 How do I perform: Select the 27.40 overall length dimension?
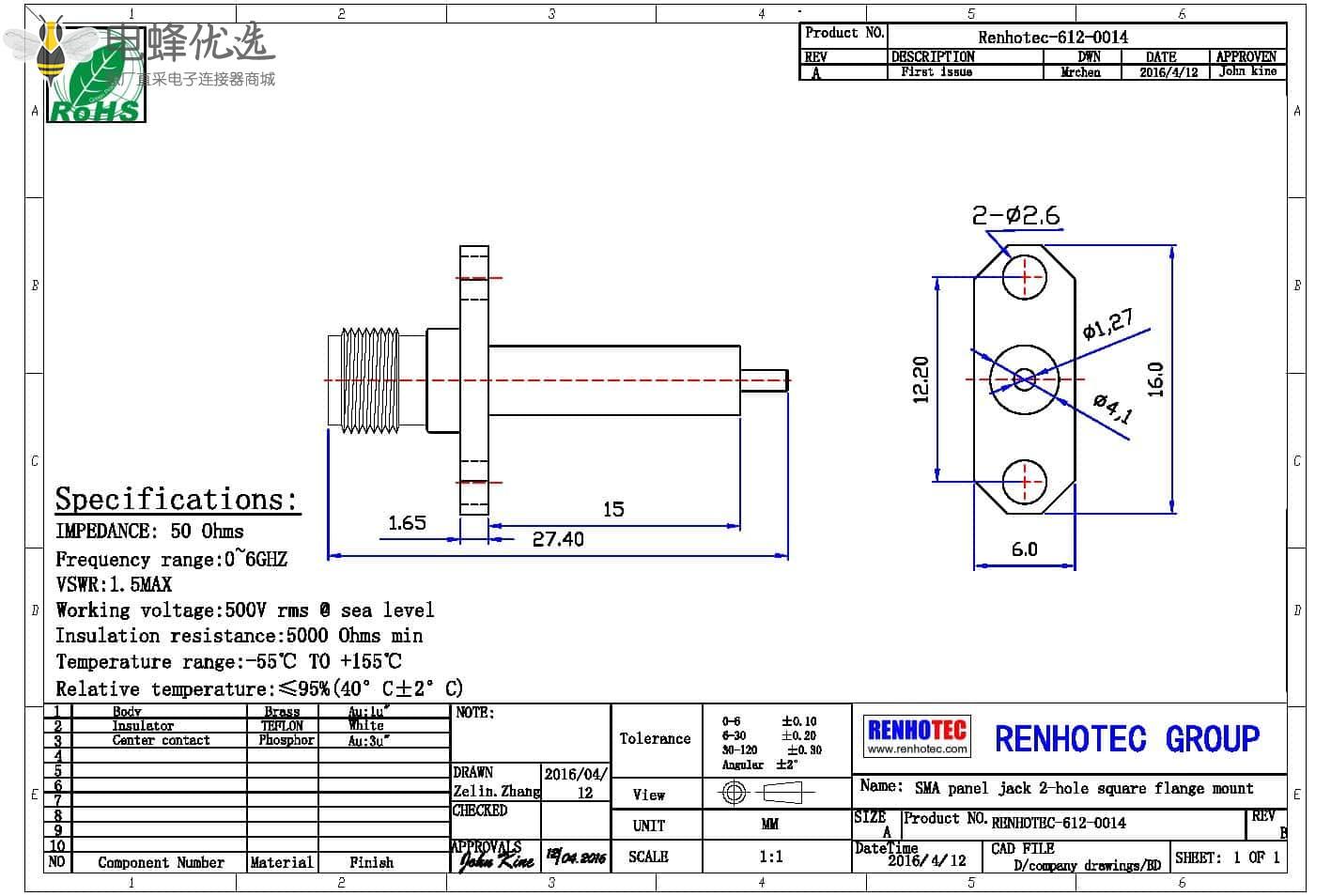(558, 539)
